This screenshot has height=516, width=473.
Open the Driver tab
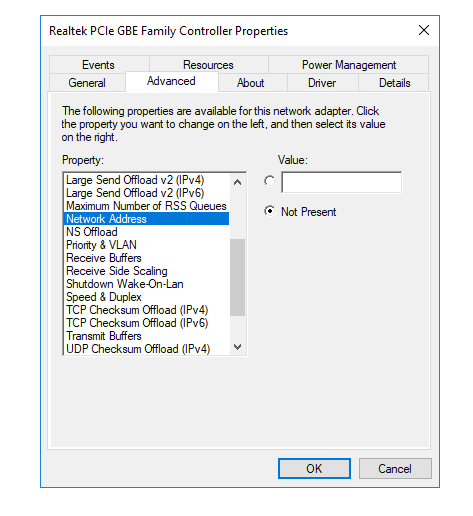tap(322, 83)
